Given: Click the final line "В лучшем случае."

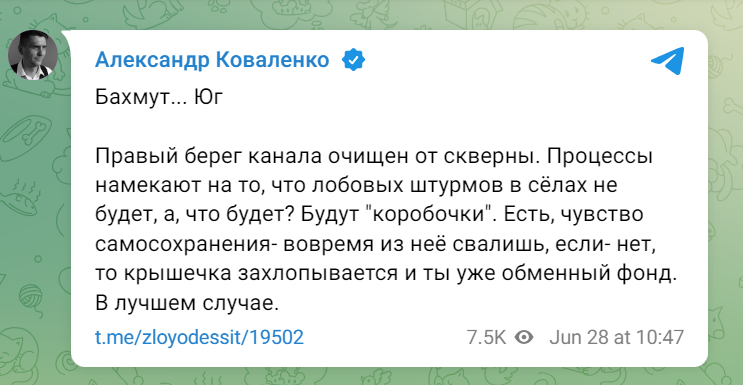Looking at the screenshot, I should (x=186, y=303).
